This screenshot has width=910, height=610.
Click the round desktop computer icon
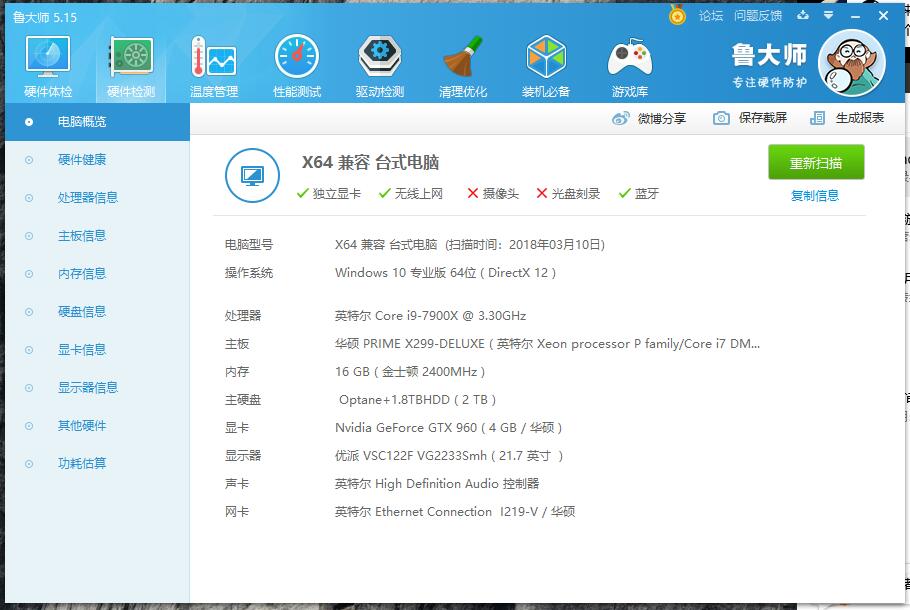click(252, 175)
